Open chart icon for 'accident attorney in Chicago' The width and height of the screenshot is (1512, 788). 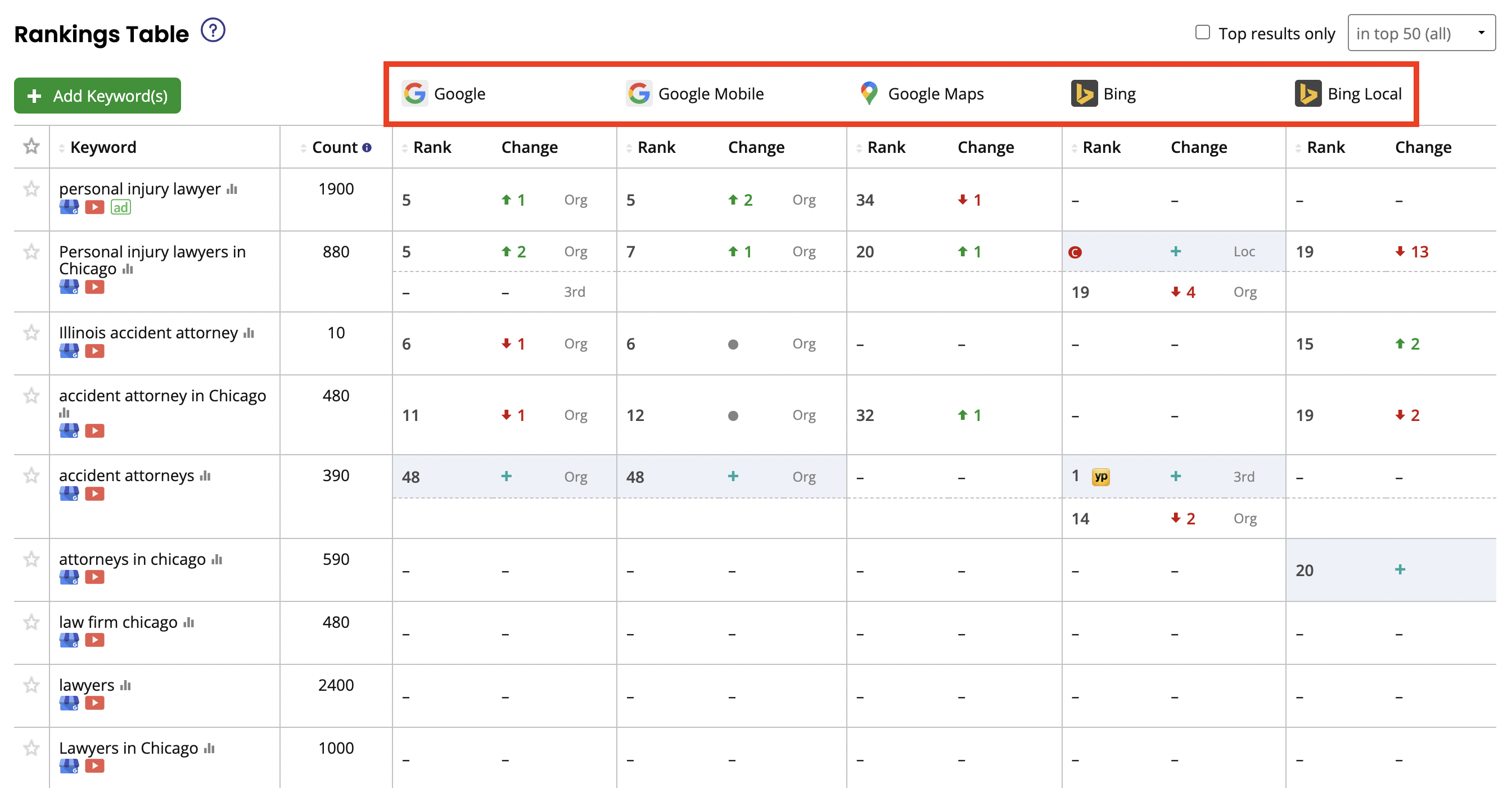point(64,413)
